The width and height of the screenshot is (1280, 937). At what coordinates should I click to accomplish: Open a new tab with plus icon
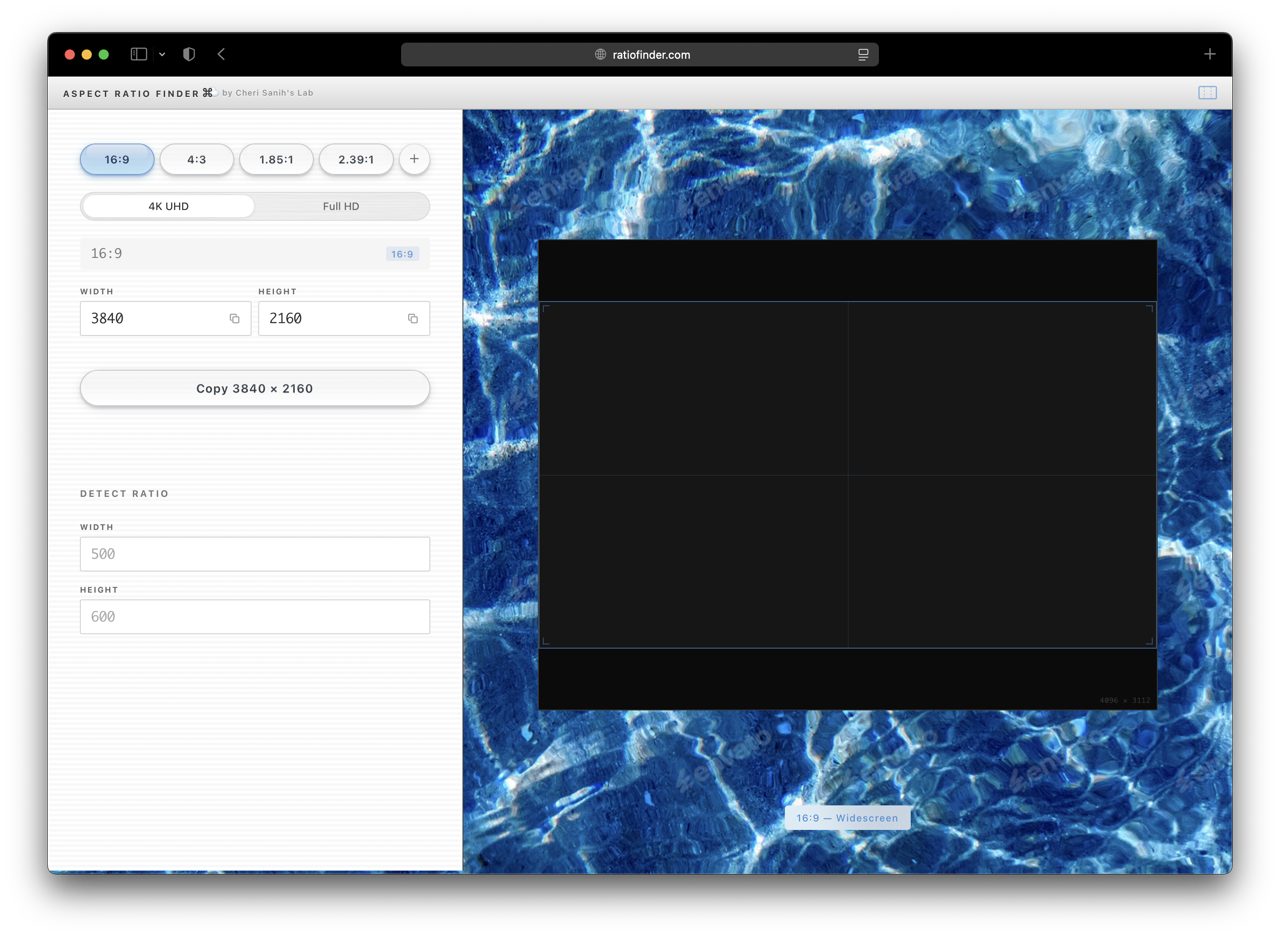coord(1210,54)
